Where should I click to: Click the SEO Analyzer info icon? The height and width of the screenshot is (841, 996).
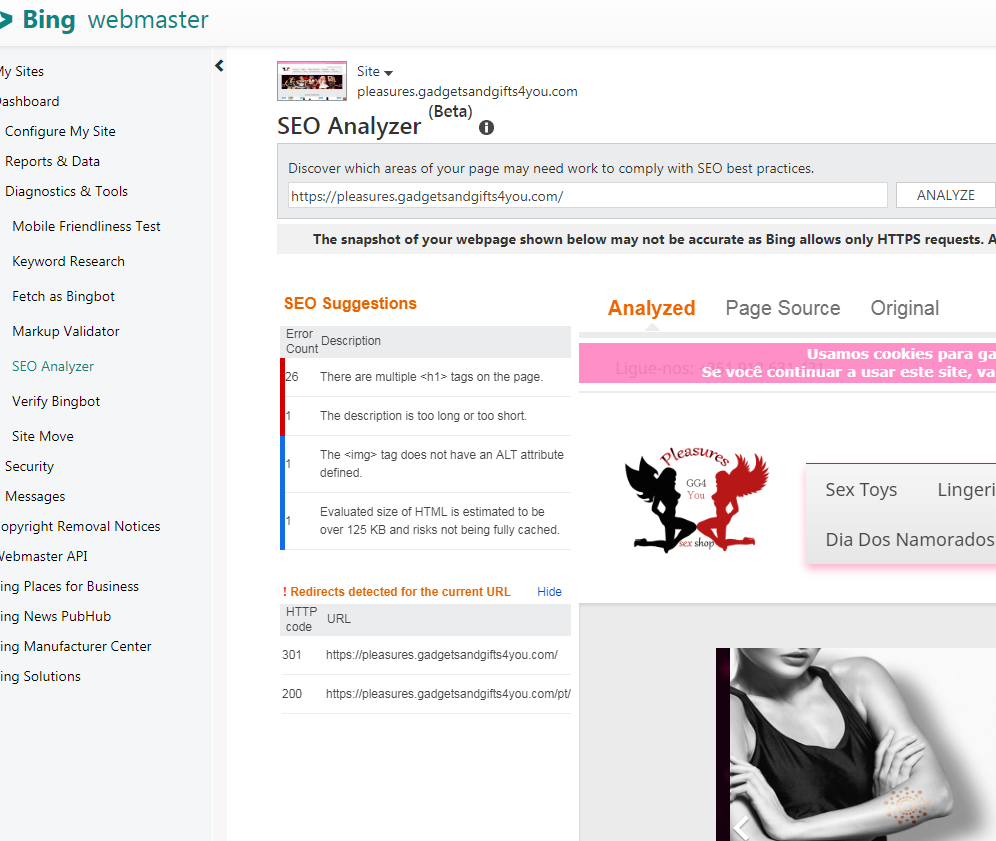pos(487,128)
